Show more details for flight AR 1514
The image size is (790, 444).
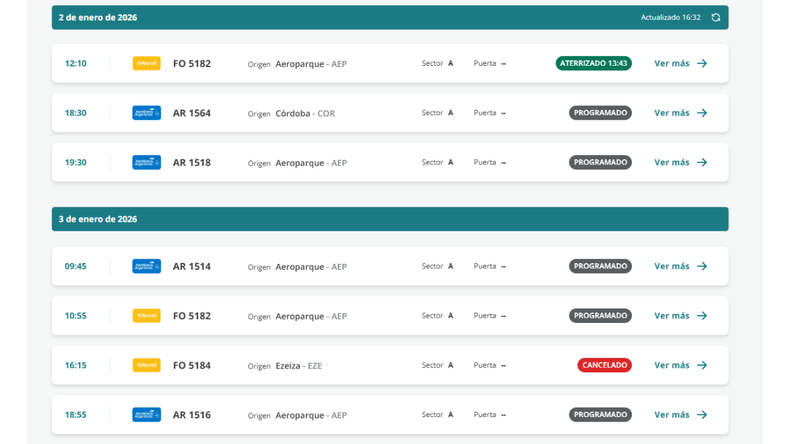[680, 266]
